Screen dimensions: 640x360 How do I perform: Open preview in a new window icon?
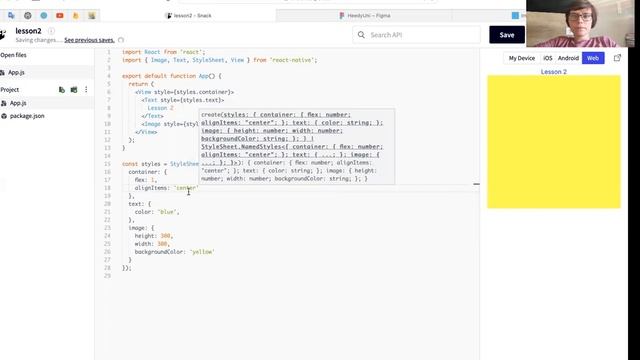point(617,58)
